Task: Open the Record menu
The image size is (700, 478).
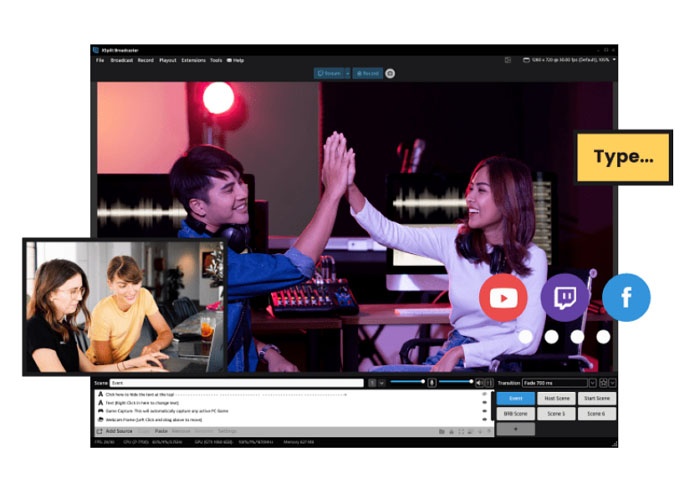Action: tap(146, 60)
